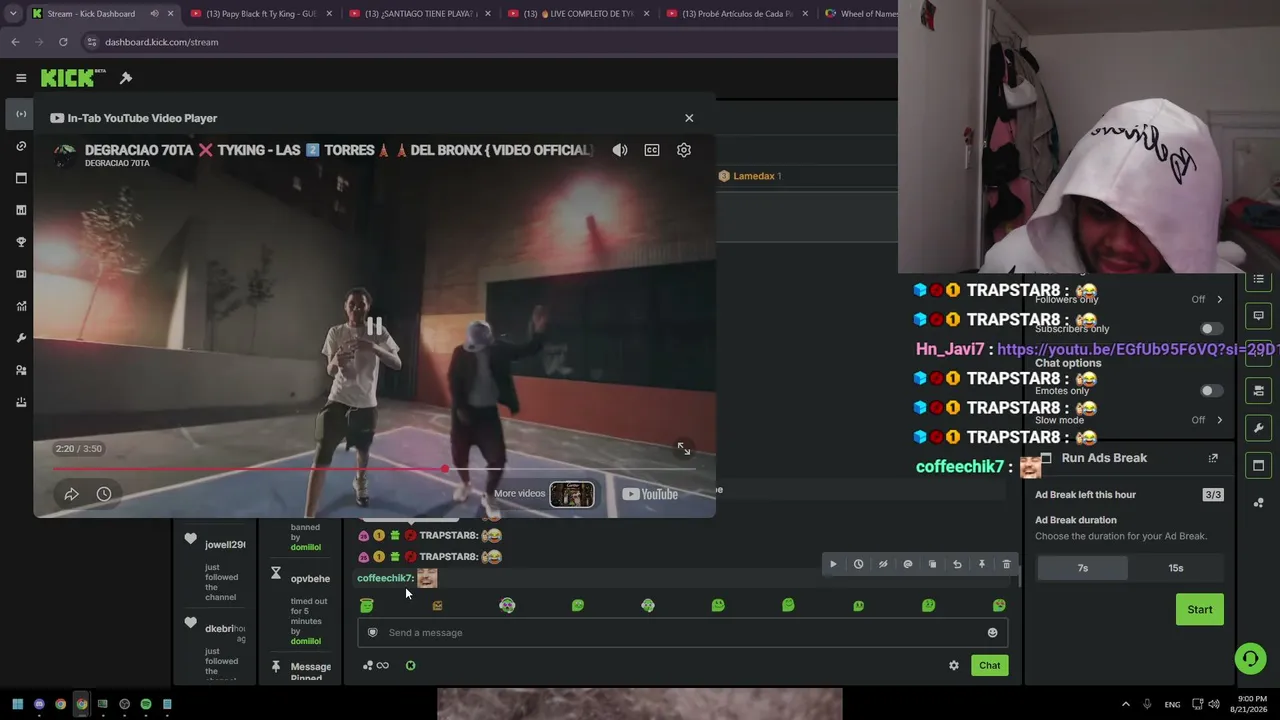Viewport: 1280px width, 720px height.
Task: Toggle closed captions on the YouTube player
Action: coord(652,150)
